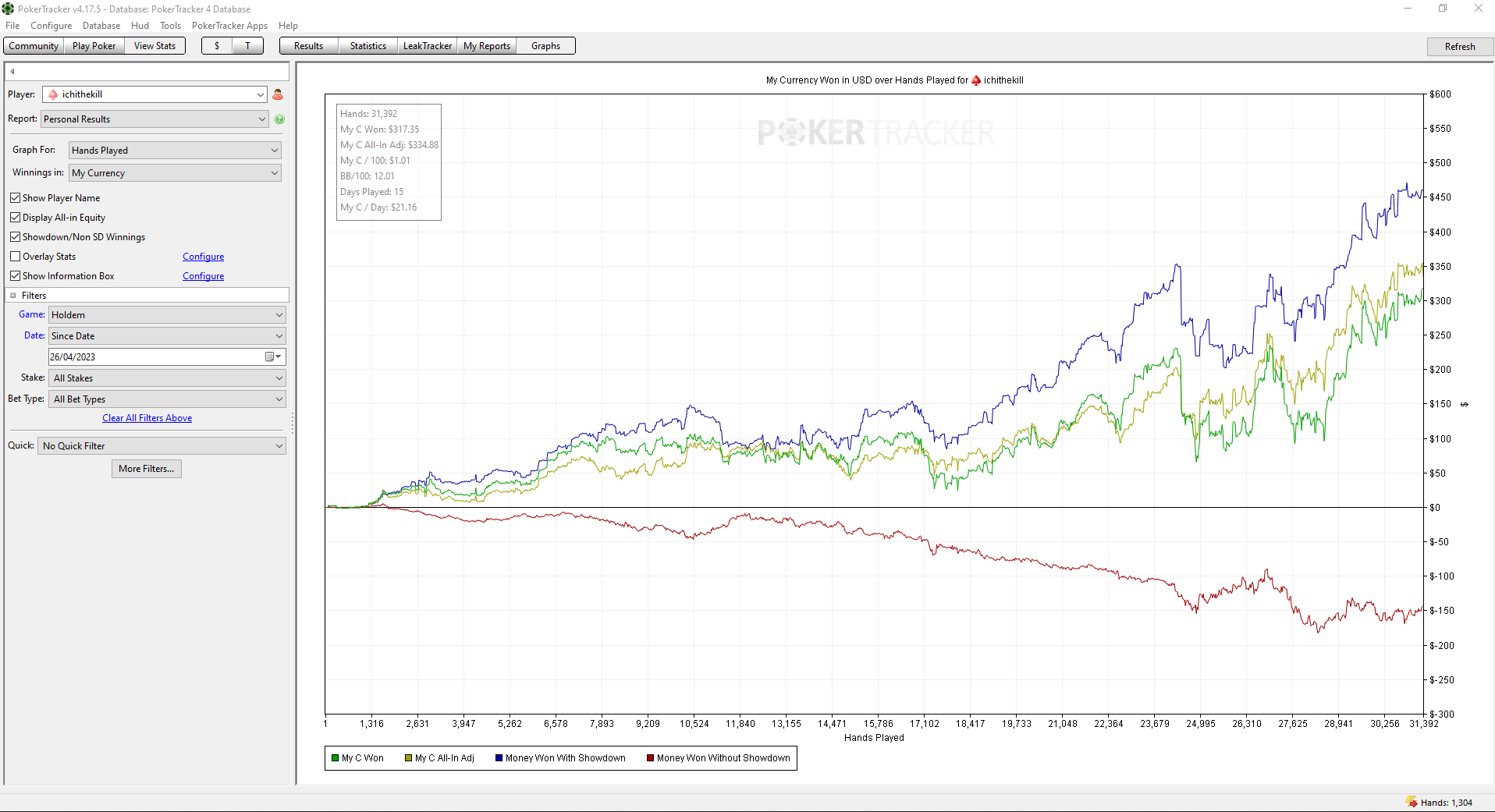The image size is (1495, 812).
Task: Click the tournament T mode button
Action: [248, 46]
